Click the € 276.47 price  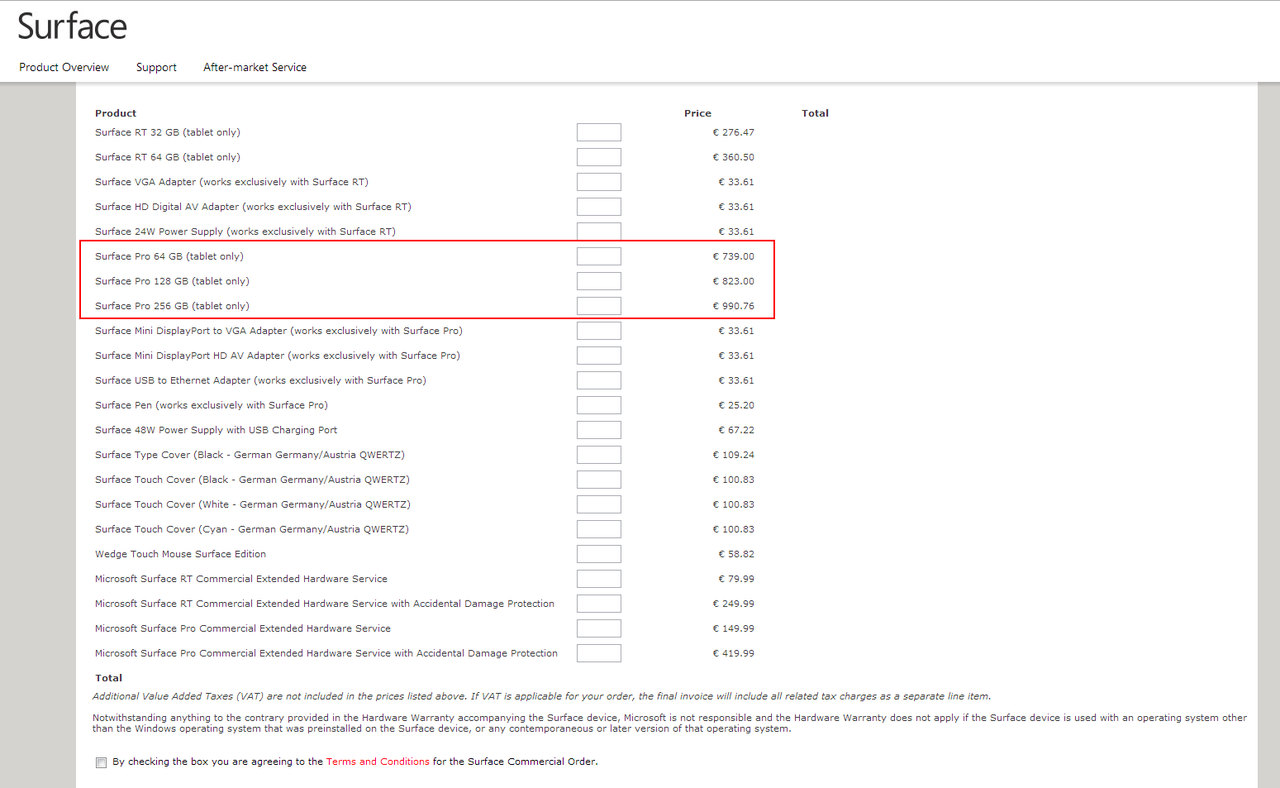click(x=733, y=132)
